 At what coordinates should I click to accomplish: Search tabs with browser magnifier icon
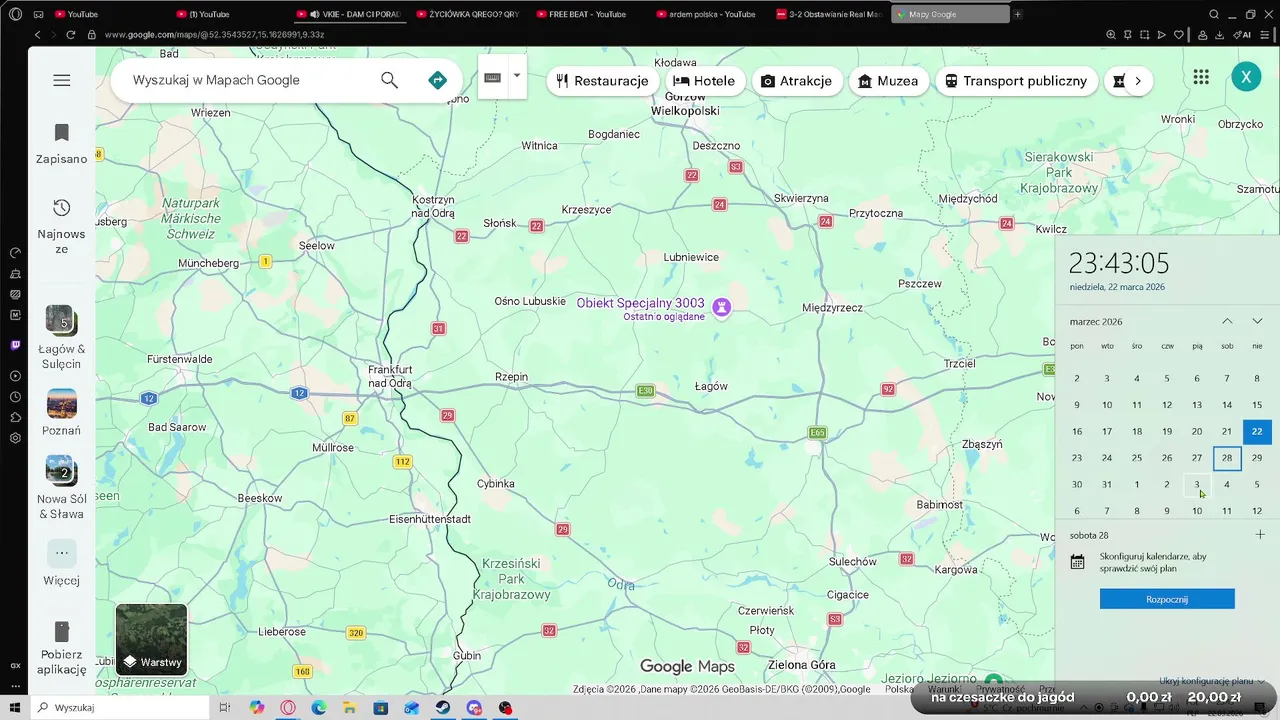(x=1214, y=14)
